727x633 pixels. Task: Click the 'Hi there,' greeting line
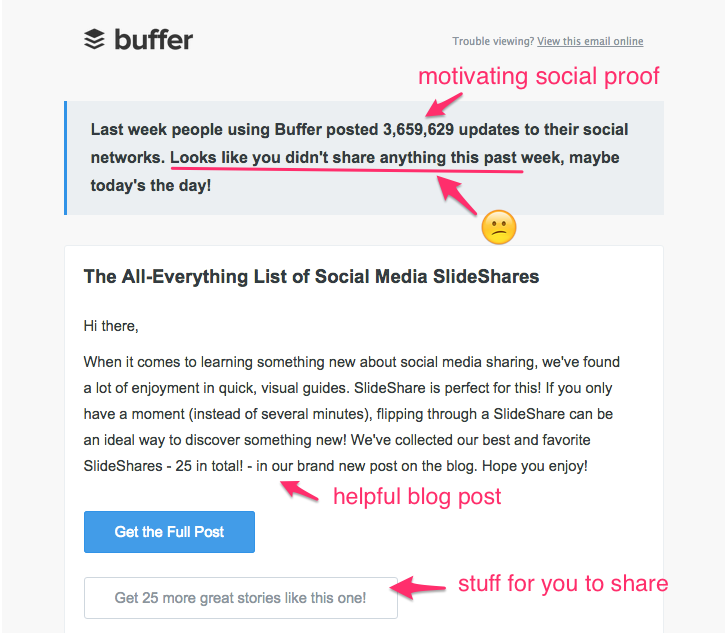(x=111, y=326)
